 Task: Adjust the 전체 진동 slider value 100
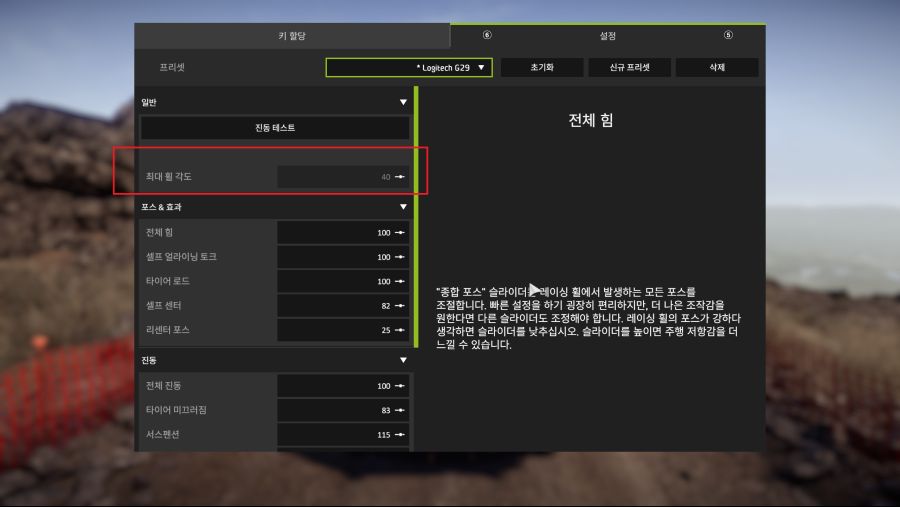pyautogui.click(x=343, y=386)
